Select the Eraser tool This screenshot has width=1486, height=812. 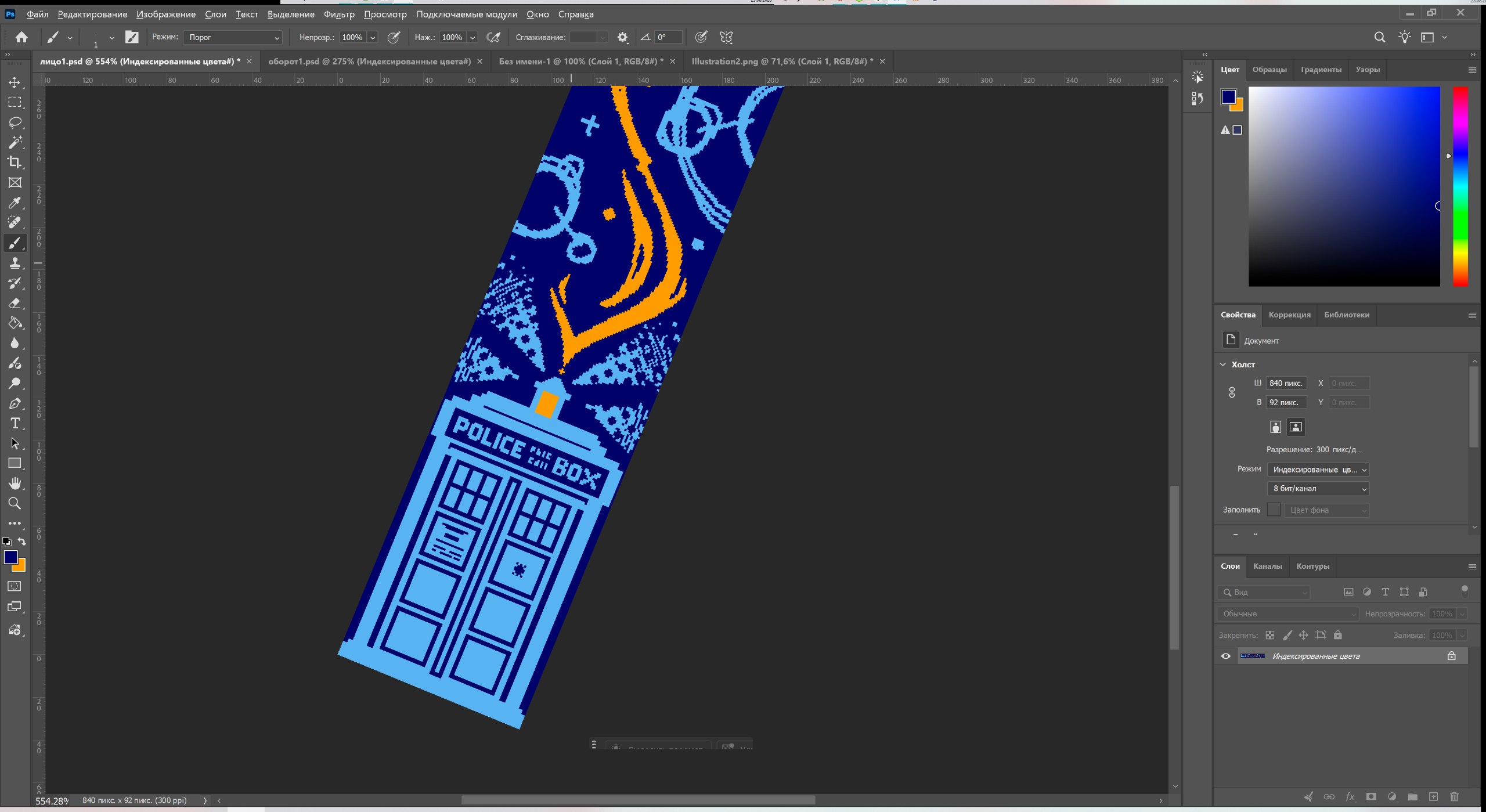(x=15, y=303)
